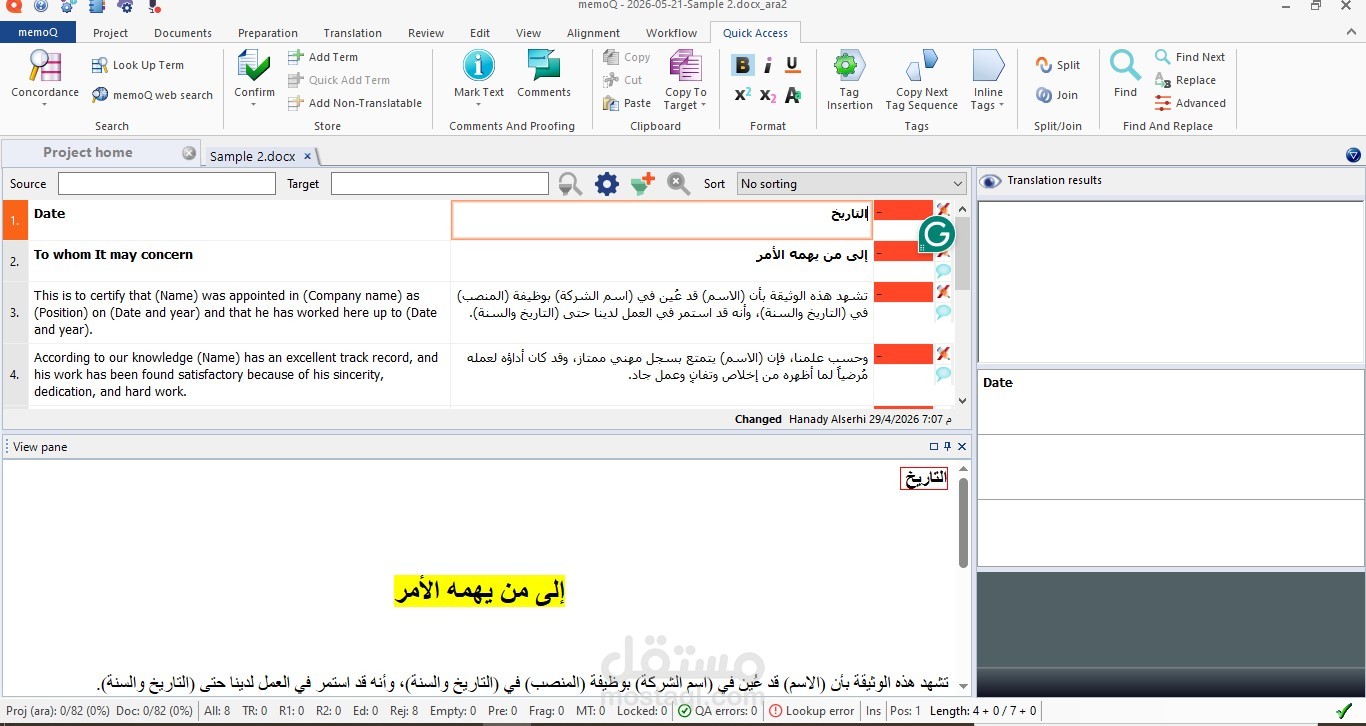Click the rejected status mark on row 3
1366x726 pixels.
coord(943,291)
